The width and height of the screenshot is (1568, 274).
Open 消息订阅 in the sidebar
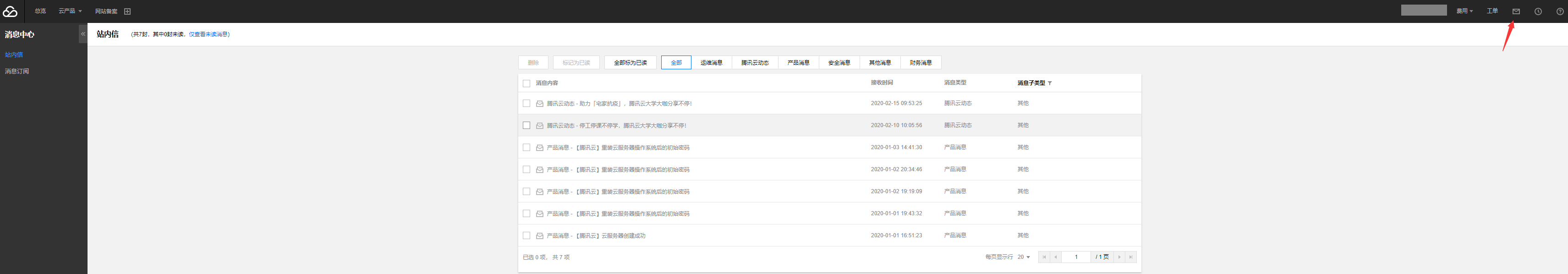17,72
